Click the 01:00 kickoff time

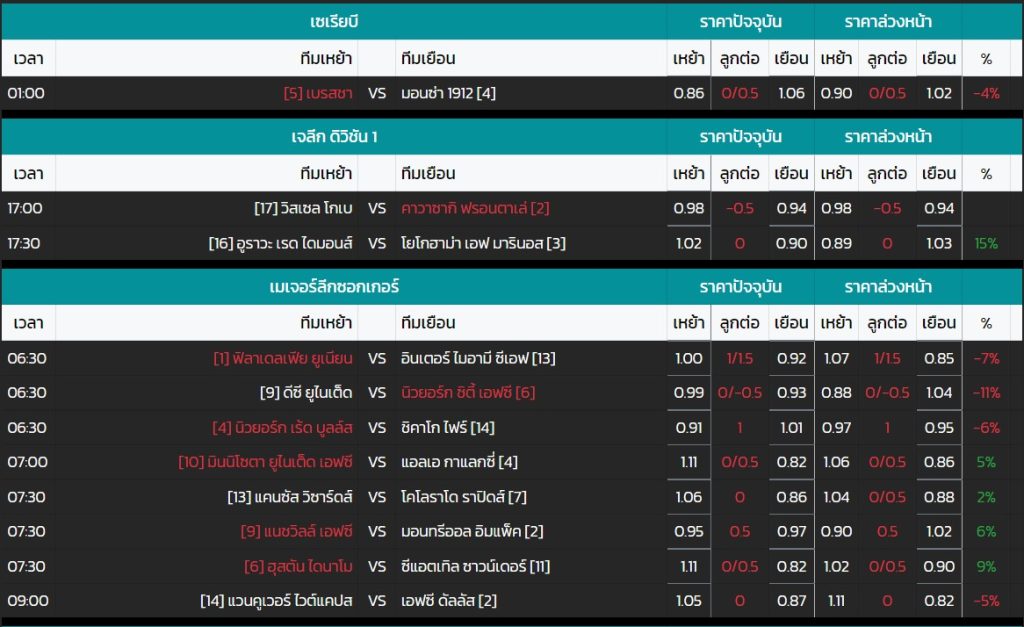click(x=26, y=93)
